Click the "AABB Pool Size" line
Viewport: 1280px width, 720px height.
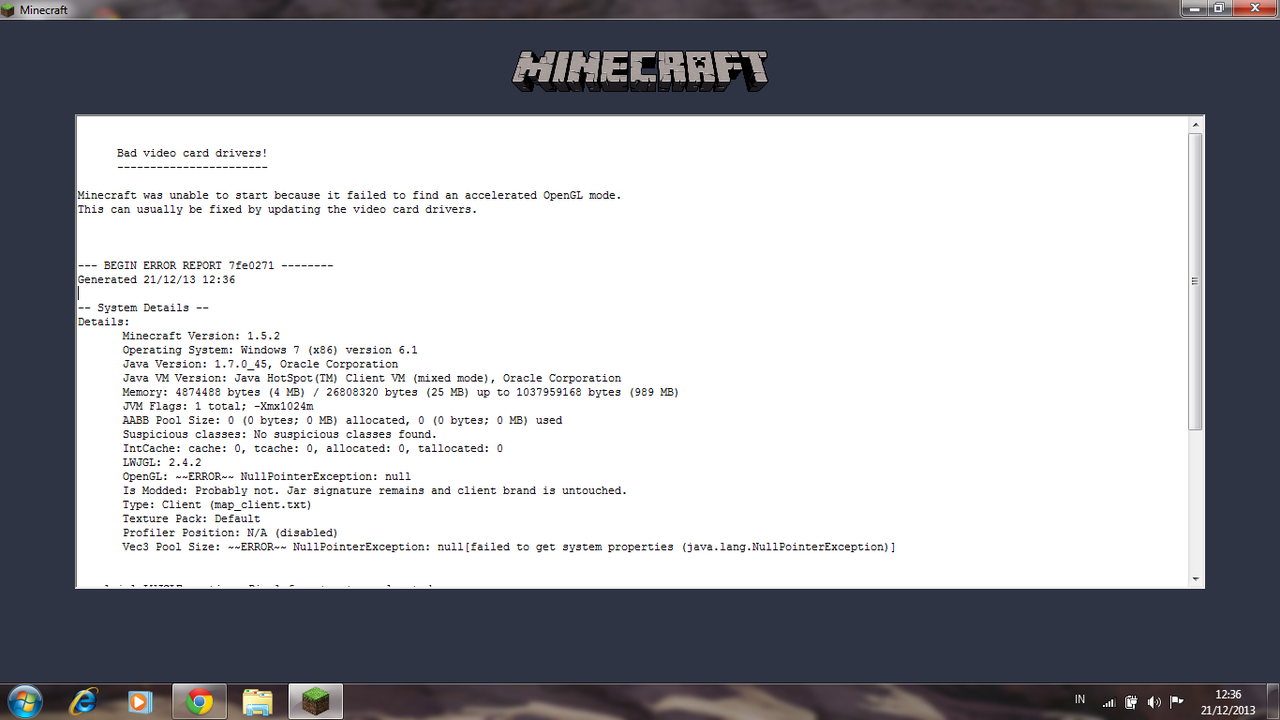coord(342,420)
